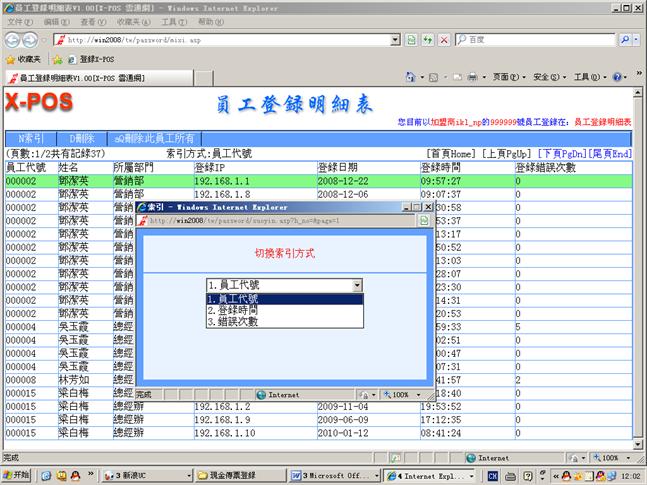Open the 查看(V) menu
The height and width of the screenshot is (485, 647).
[93, 21]
